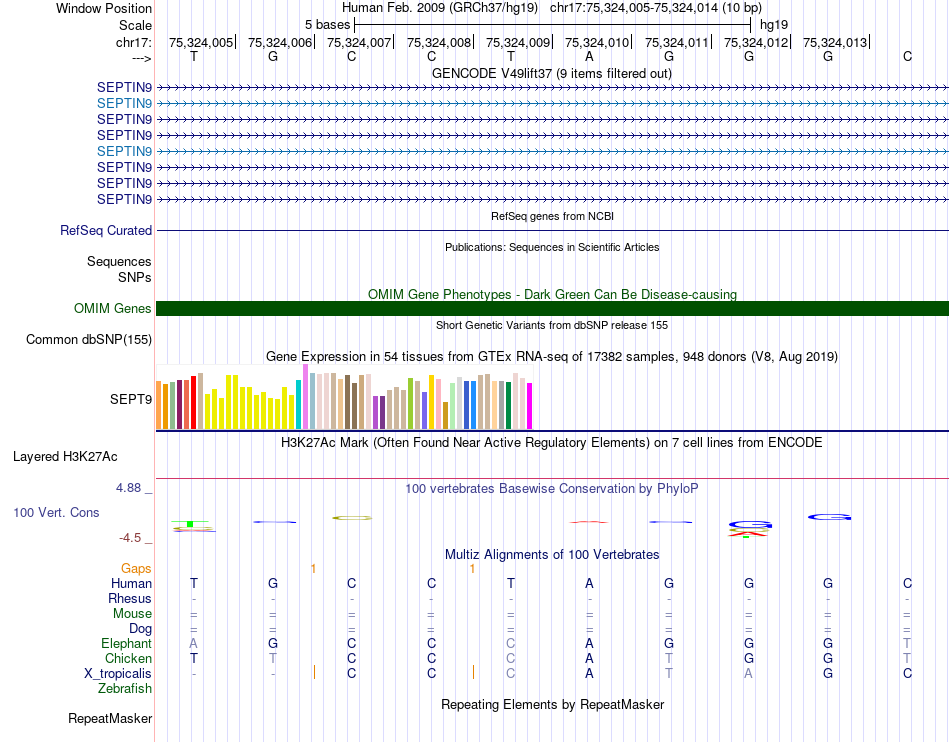Viewport: 950px width, 742px height.
Task: Click the chr17: base position label
Action: [133, 42]
